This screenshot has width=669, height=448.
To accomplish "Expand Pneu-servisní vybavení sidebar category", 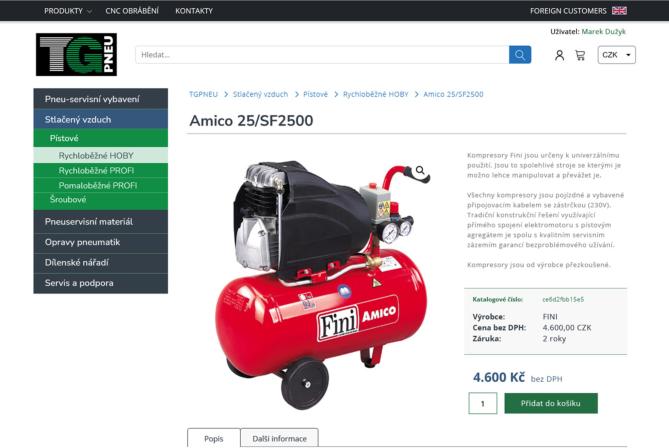I will pyautogui.click(x=101, y=99).
